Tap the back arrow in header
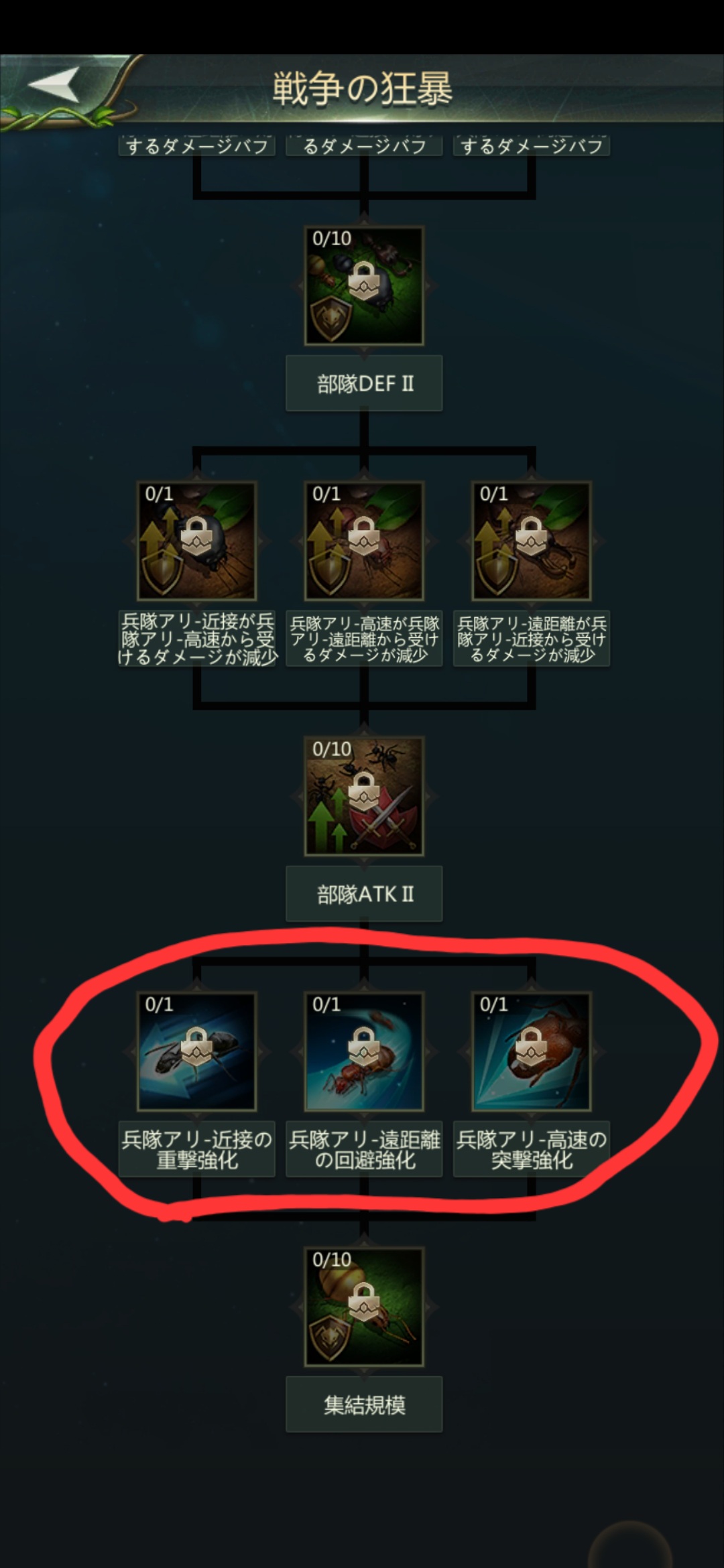Image resolution: width=724 pixels, height=1568 pixels. pos(55,85)
